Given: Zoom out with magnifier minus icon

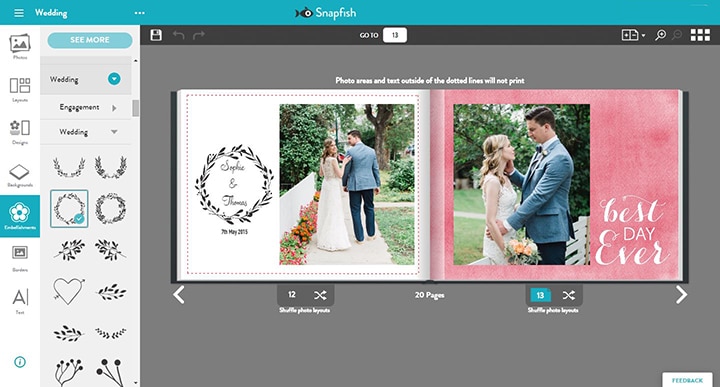Looking at the screenshot, I should pos(677,35).
